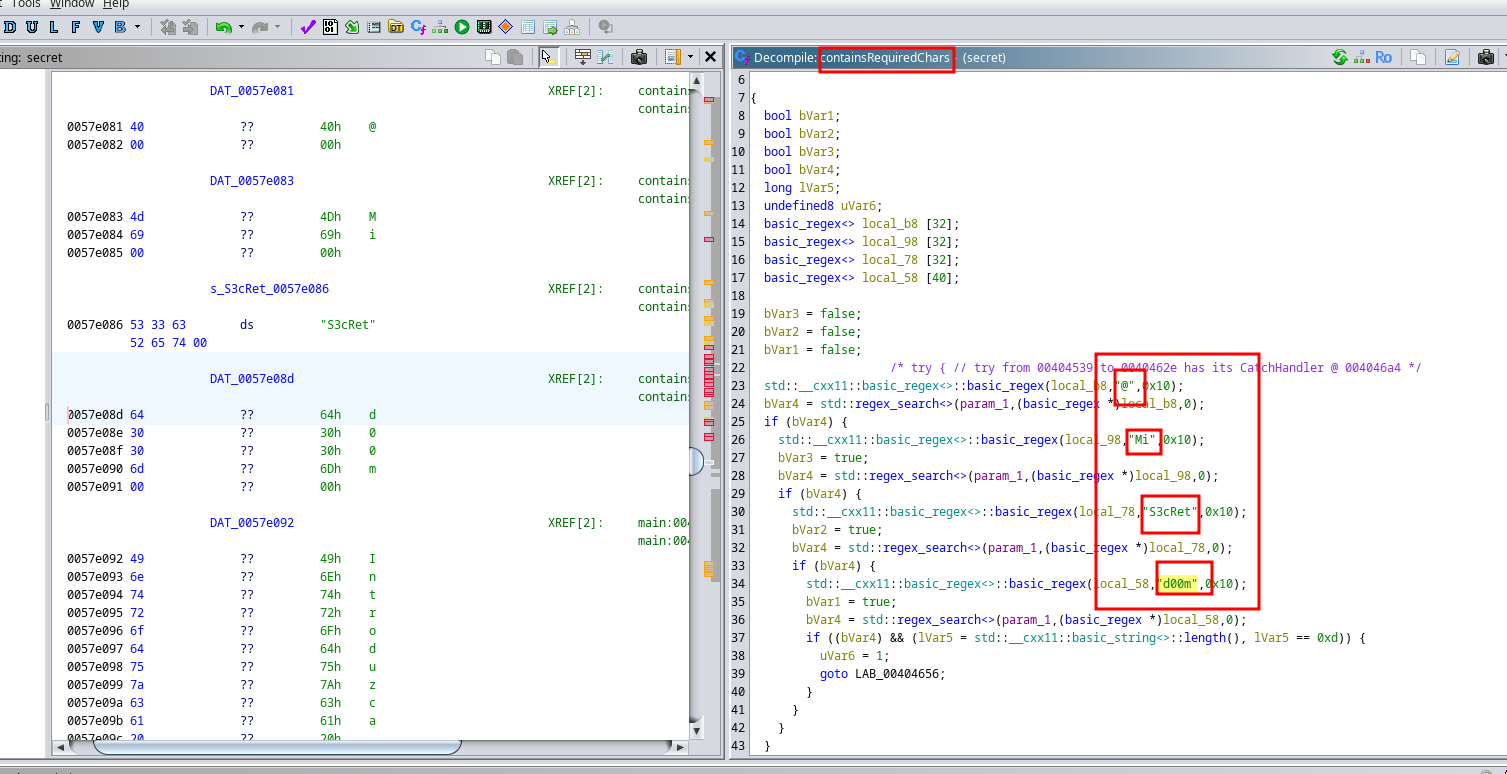
Task: Select DAT_0057e092 label in Listing
Action: (252, 523)
